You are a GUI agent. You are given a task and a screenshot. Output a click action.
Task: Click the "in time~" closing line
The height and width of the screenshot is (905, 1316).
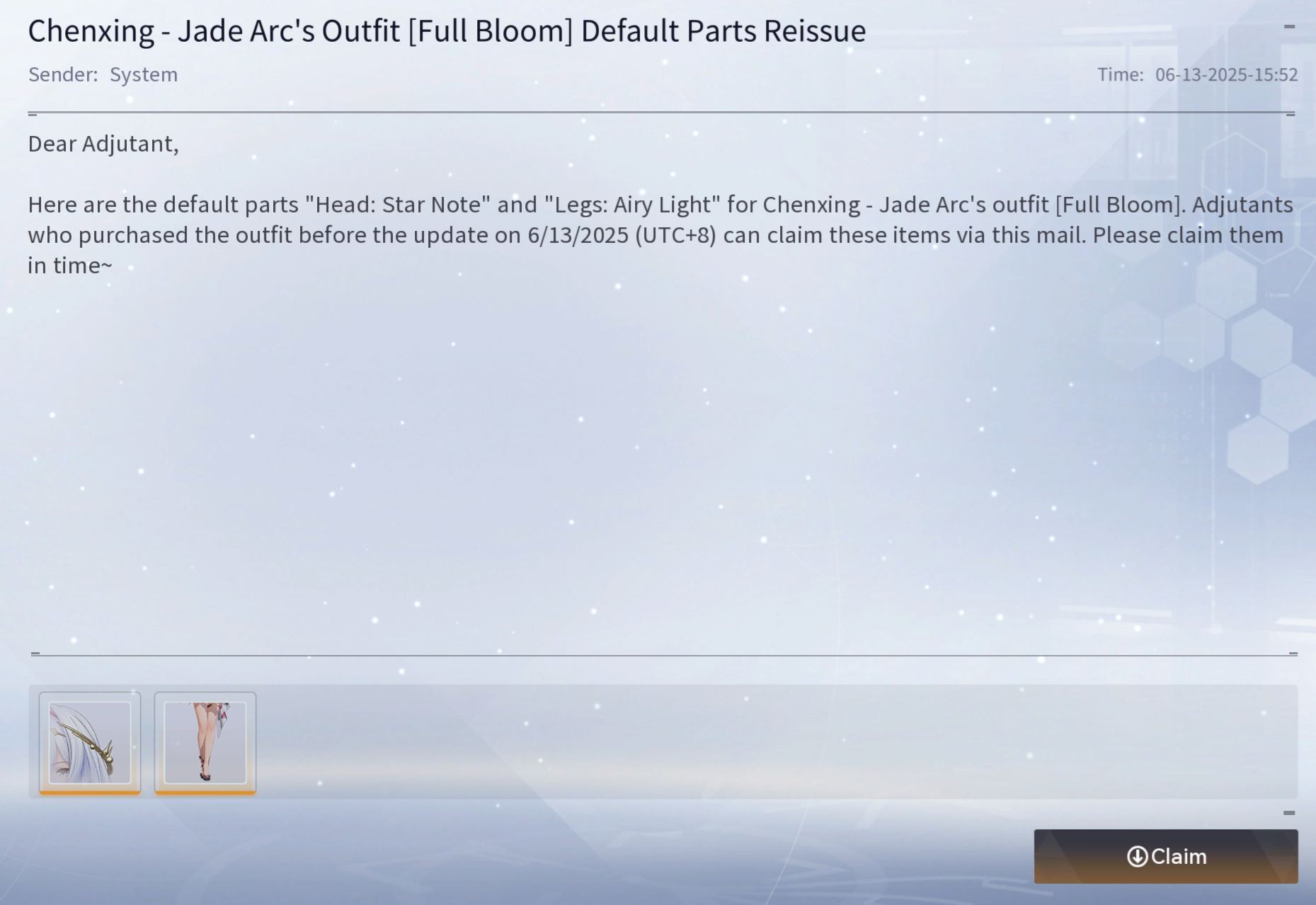[x=70, y=266]
